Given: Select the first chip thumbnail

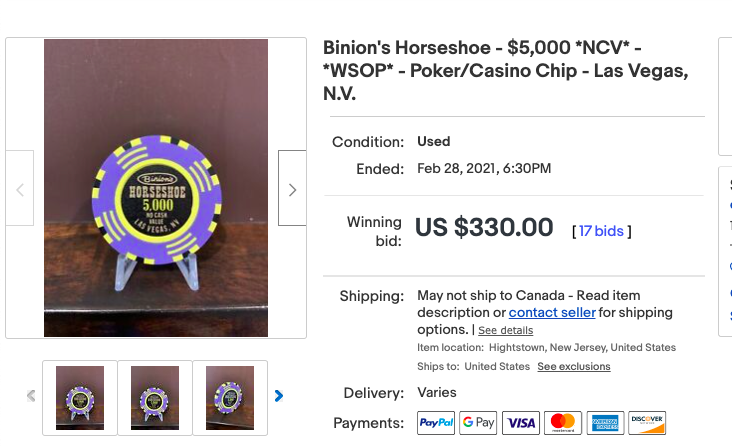Looking at the screenshot, I should tap(80, 398).
